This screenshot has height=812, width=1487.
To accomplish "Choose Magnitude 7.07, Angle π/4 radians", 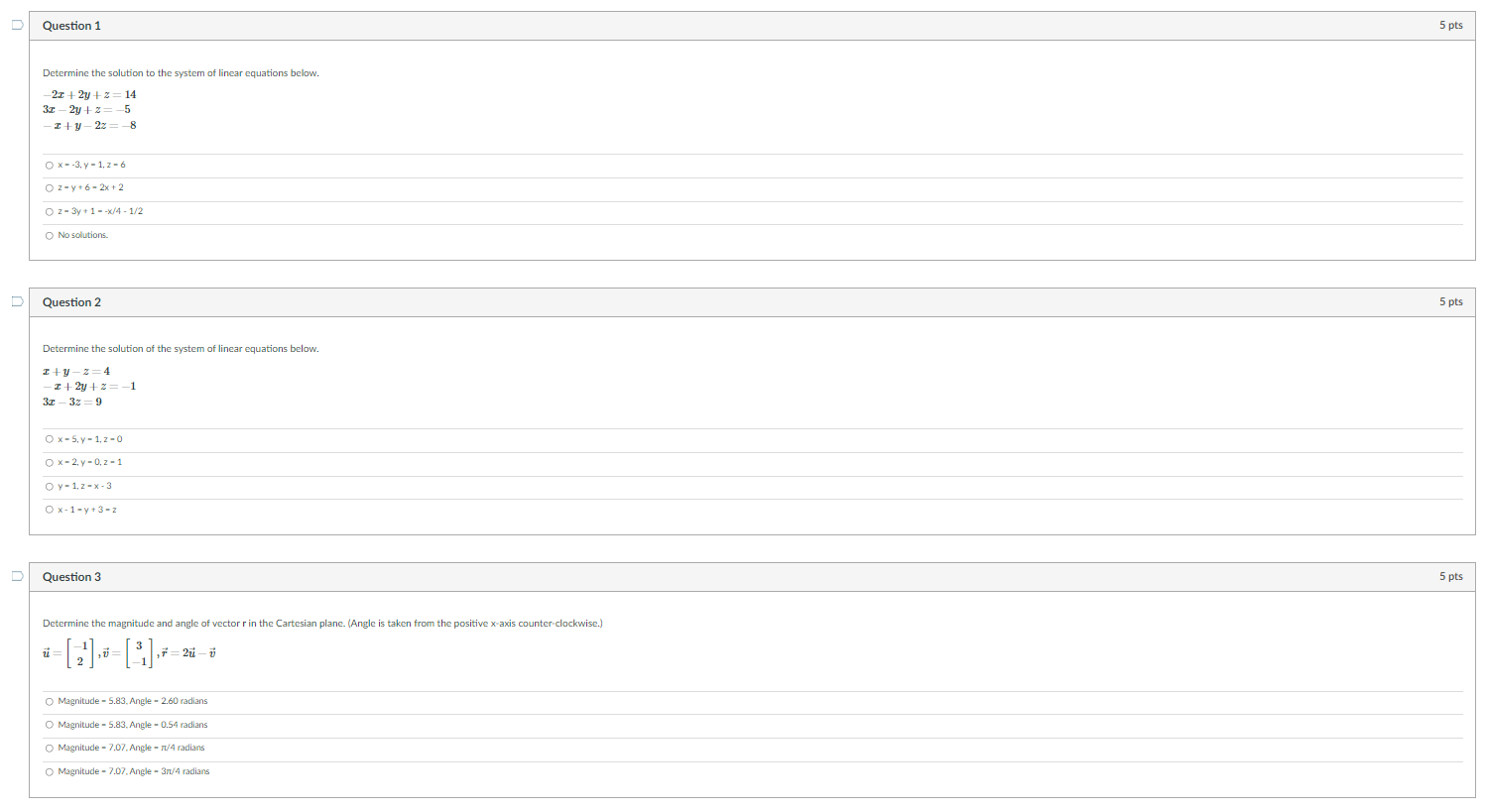I will (x=50, y=748).
